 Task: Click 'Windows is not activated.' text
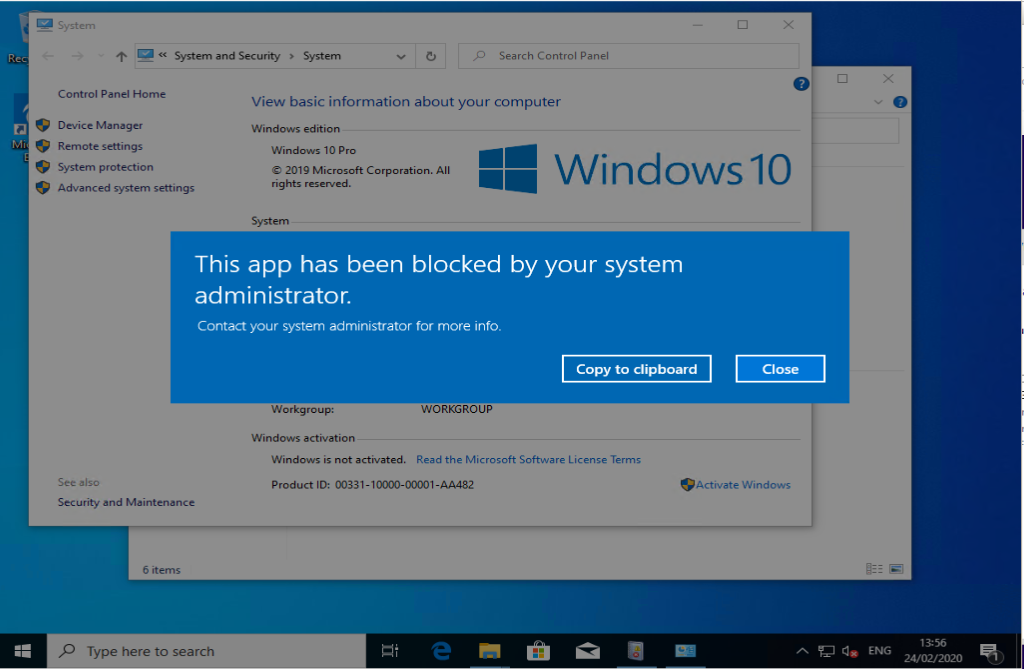(x=338, y=459)
